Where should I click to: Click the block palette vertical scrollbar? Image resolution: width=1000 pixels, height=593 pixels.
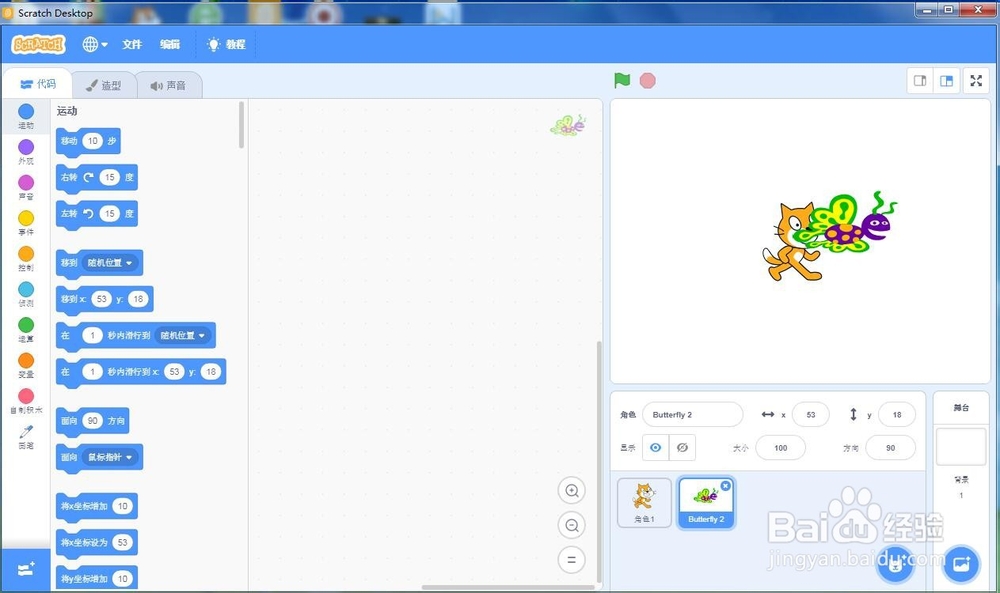241,125
